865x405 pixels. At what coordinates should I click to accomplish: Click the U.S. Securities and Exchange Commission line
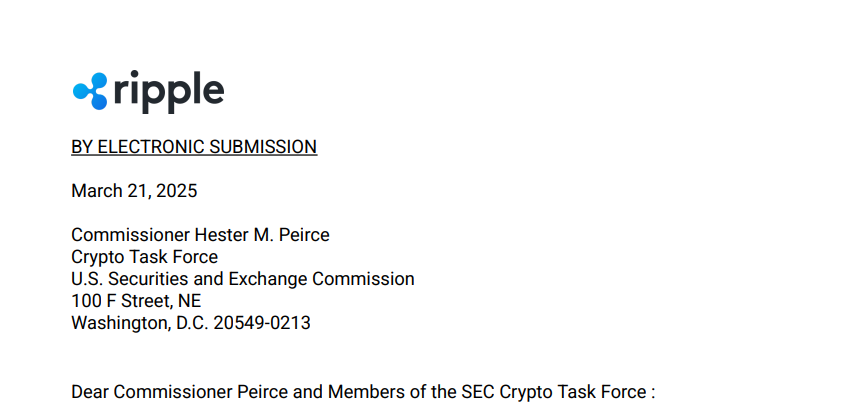[243, 279]
